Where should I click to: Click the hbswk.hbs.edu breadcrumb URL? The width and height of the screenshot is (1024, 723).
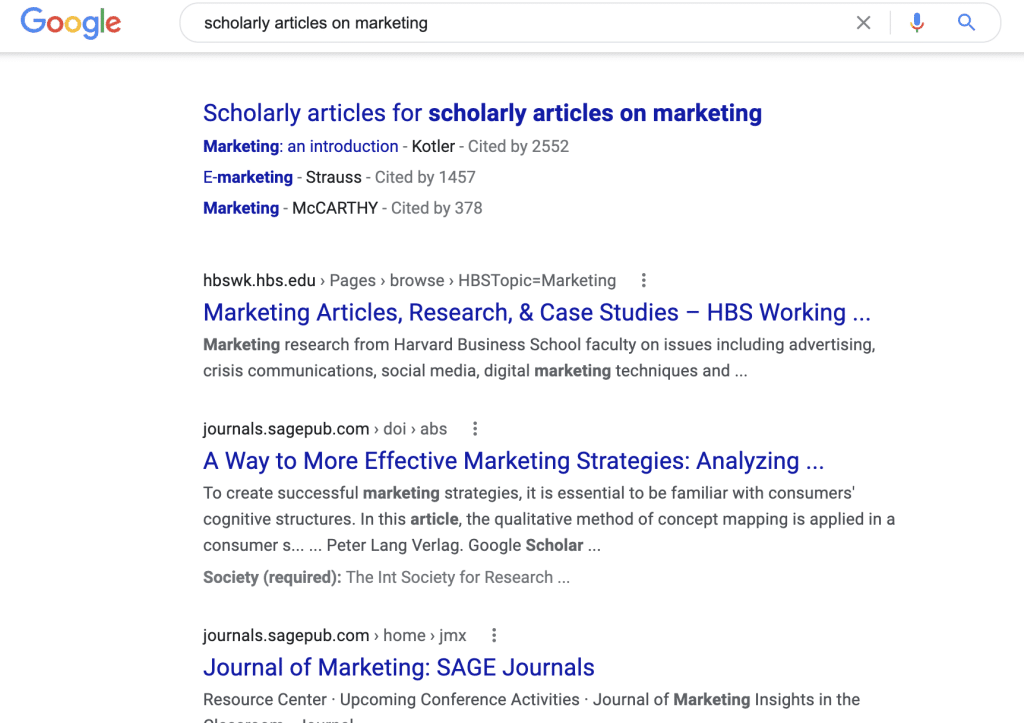(409, 280)
